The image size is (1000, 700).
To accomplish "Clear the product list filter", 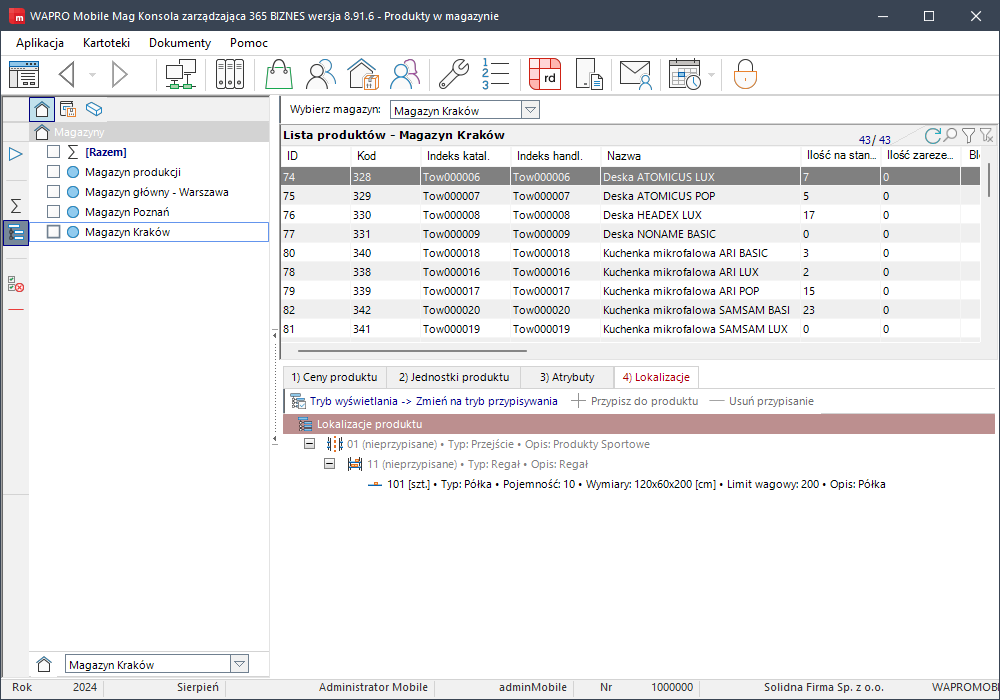I will pyautogui.click(x=987, y=135).
